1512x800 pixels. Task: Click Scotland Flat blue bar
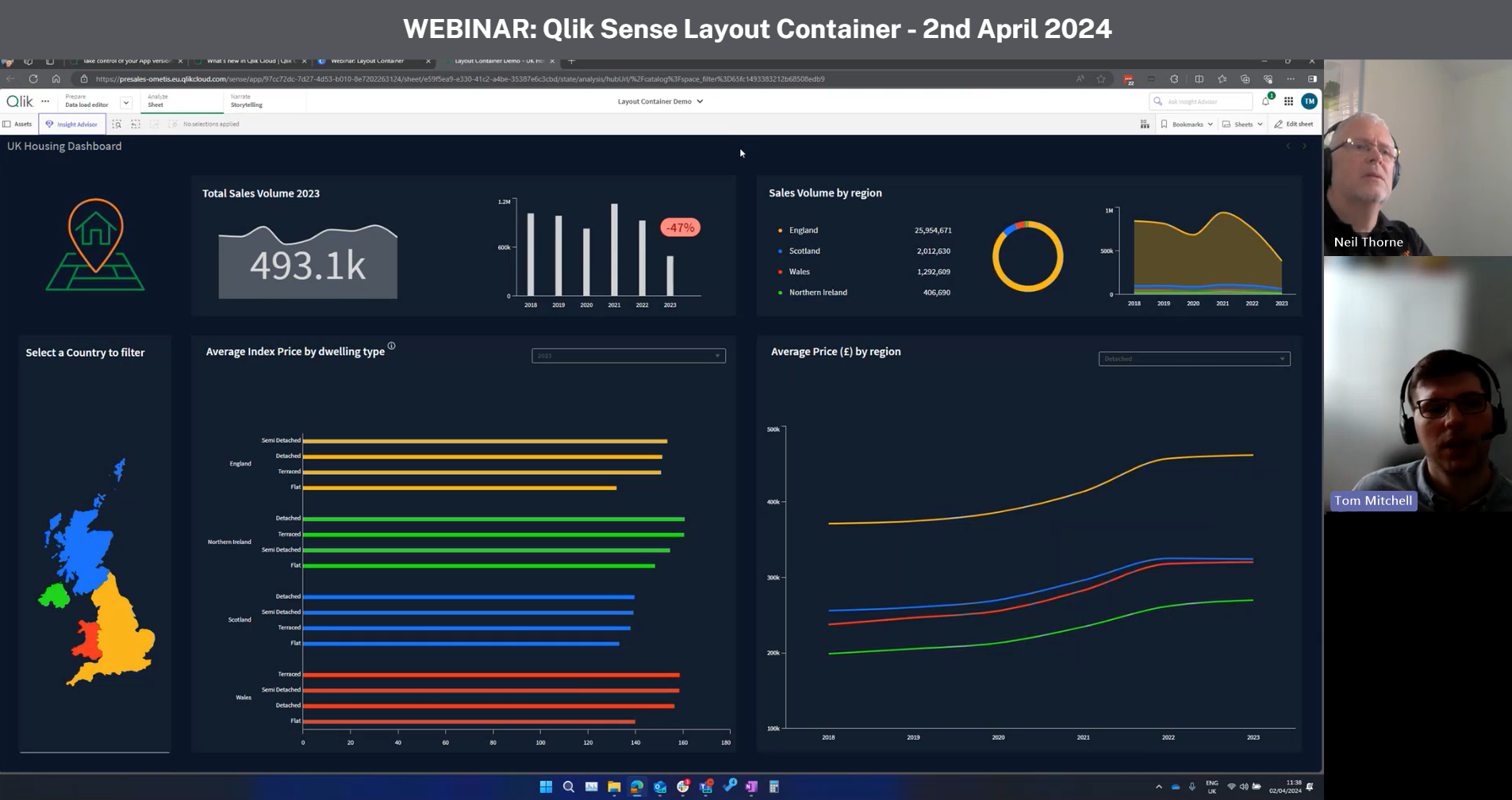click(x=461, y=644)
